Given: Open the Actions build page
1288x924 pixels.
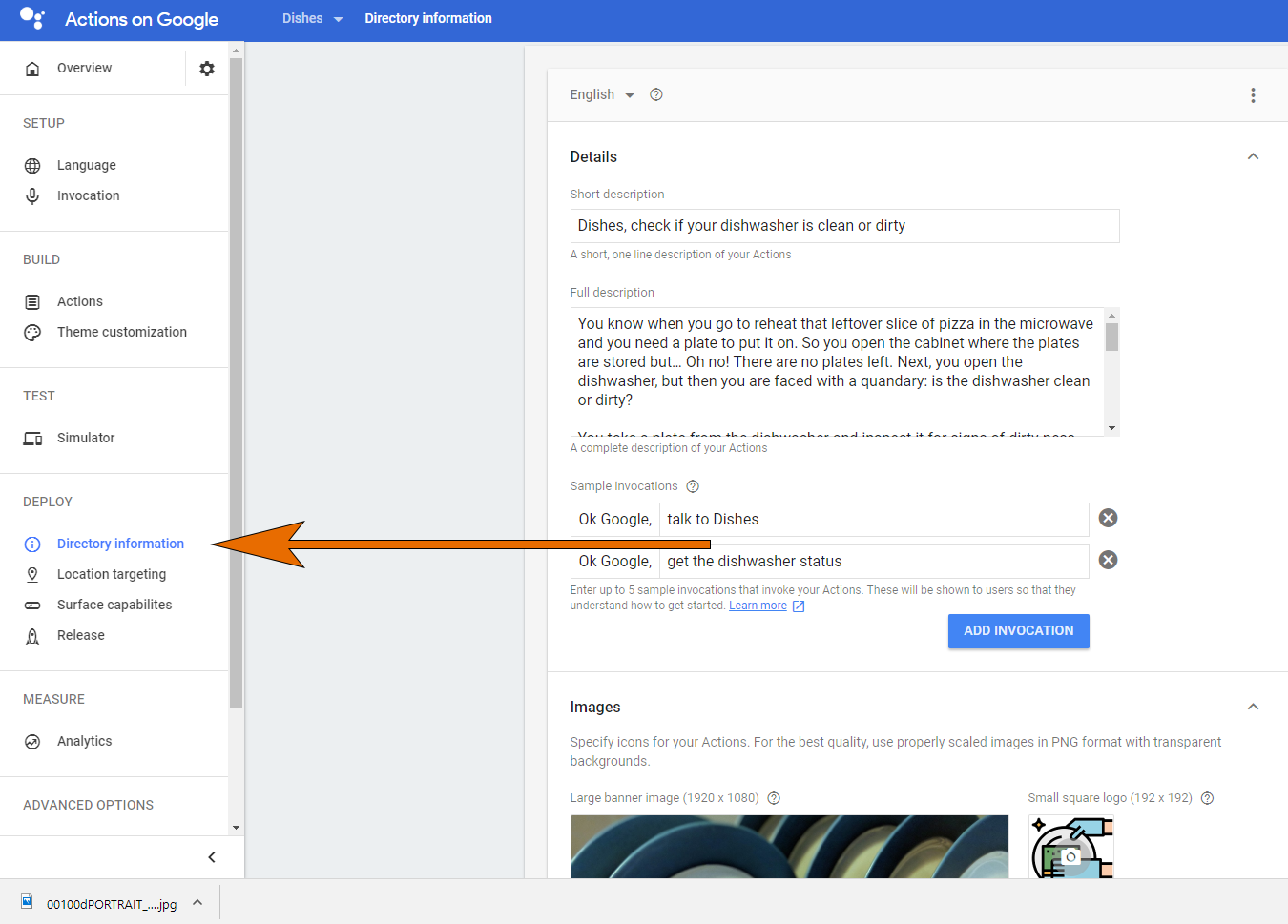Looking at the screenshot, I should point(79,302).
